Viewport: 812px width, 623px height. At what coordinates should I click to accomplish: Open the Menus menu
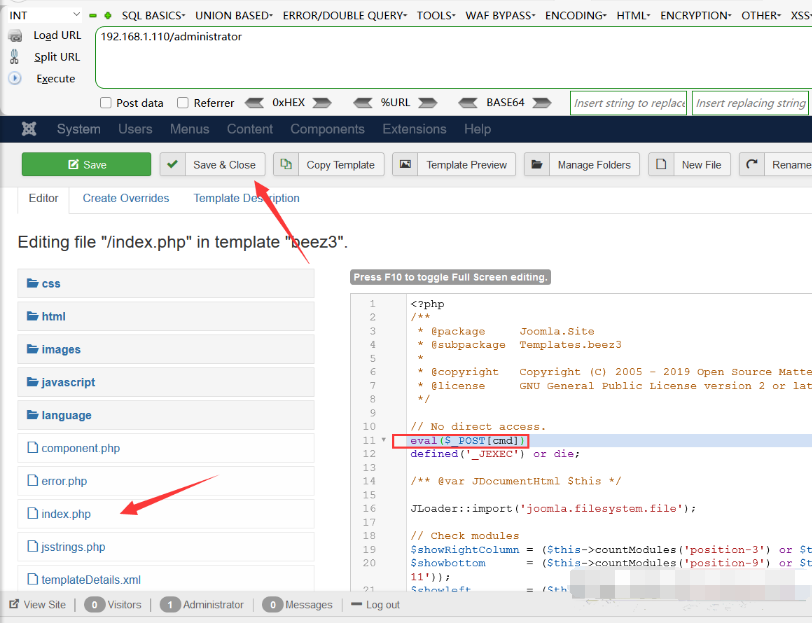(190, 129)
